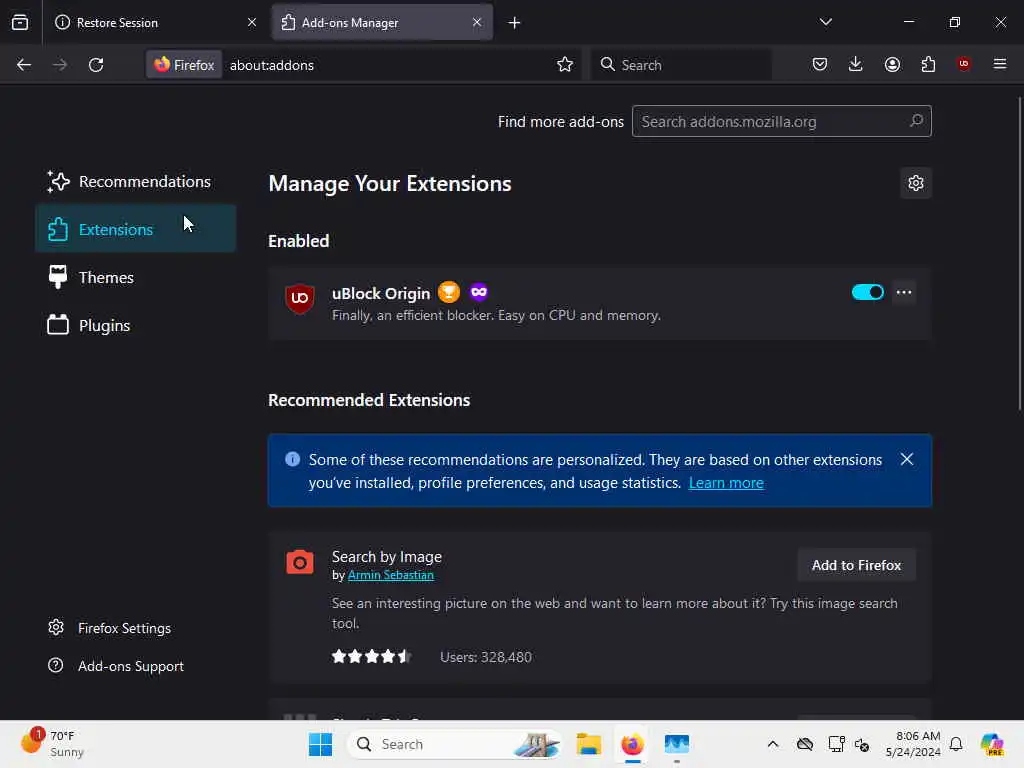Click the crossed-out cloud tray icon
Viewport: 1024px width, 768px height.
click(x=805, y=744)
